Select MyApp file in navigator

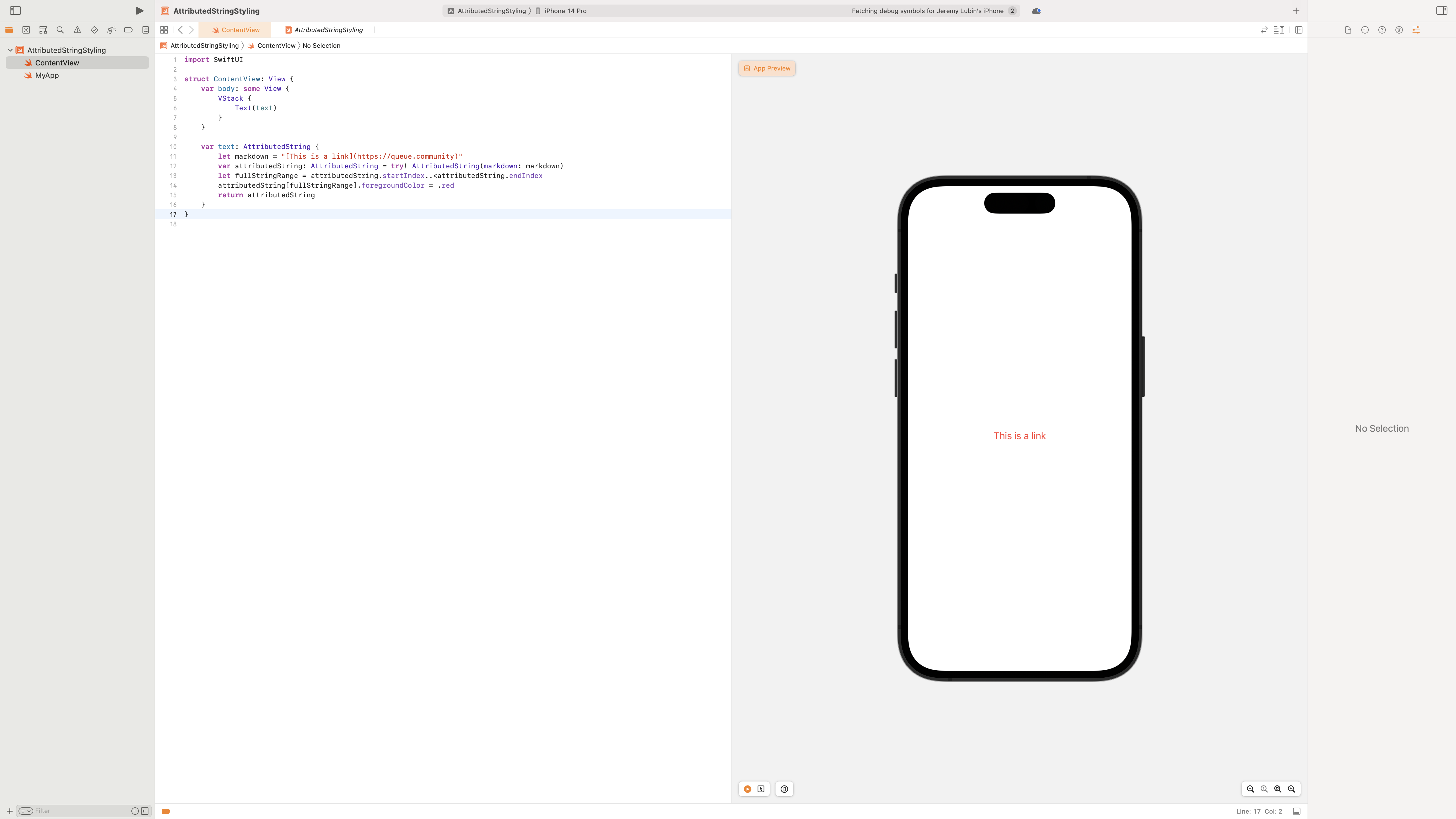point(47,75)
